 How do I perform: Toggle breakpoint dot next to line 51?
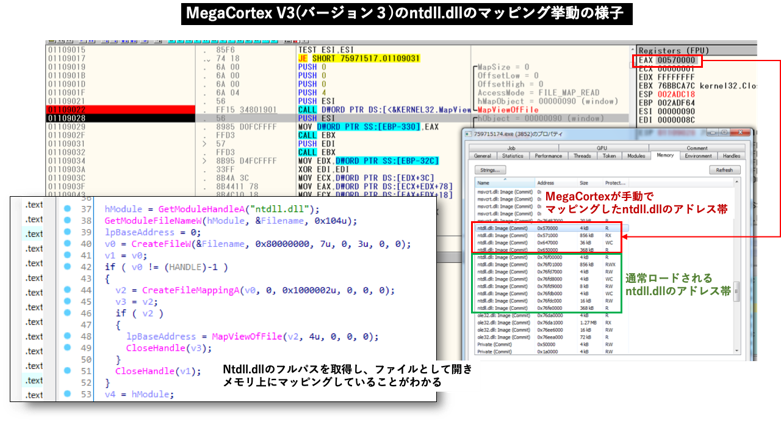click(x=66, y=369)
